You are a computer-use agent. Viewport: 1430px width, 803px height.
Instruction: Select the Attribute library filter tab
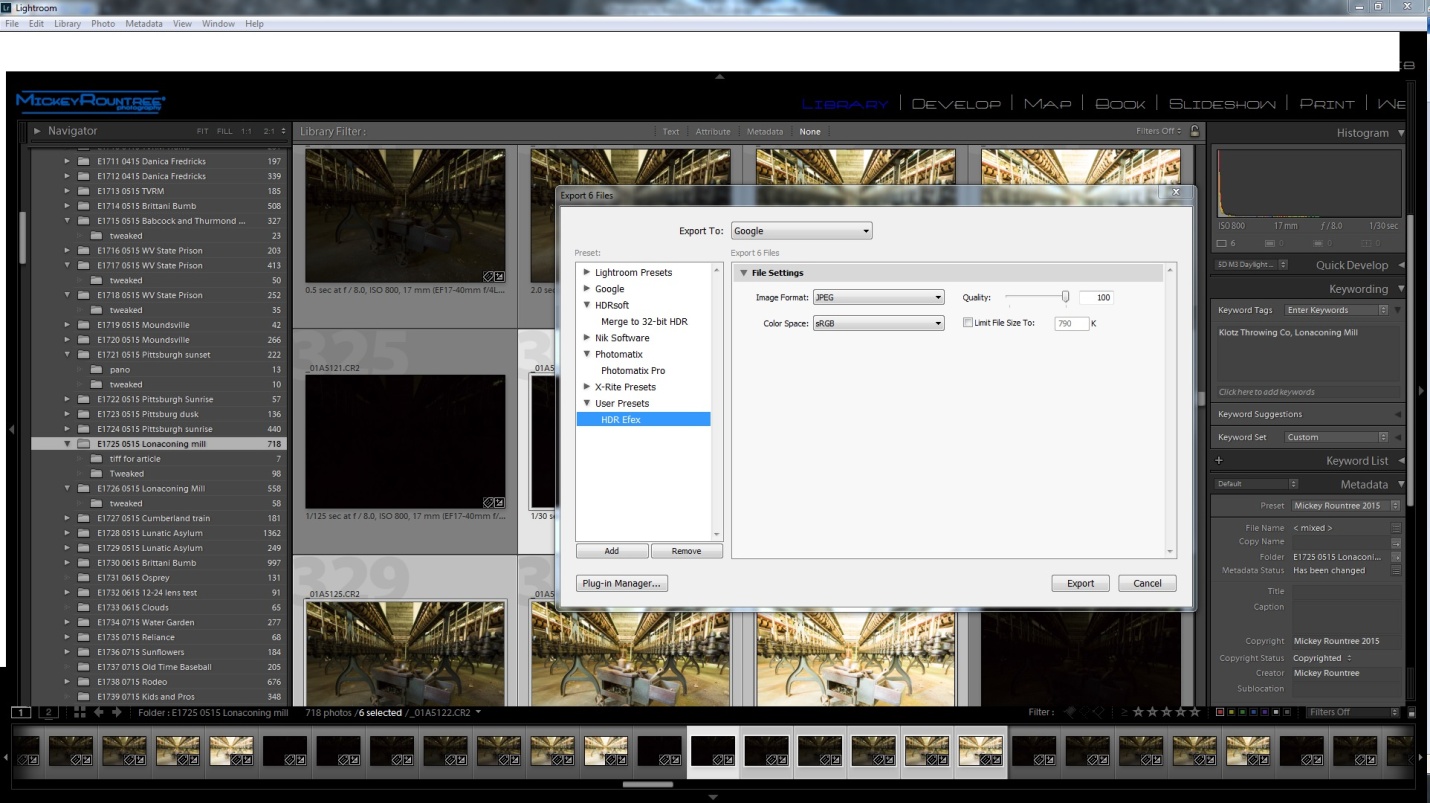coord(713,131)
